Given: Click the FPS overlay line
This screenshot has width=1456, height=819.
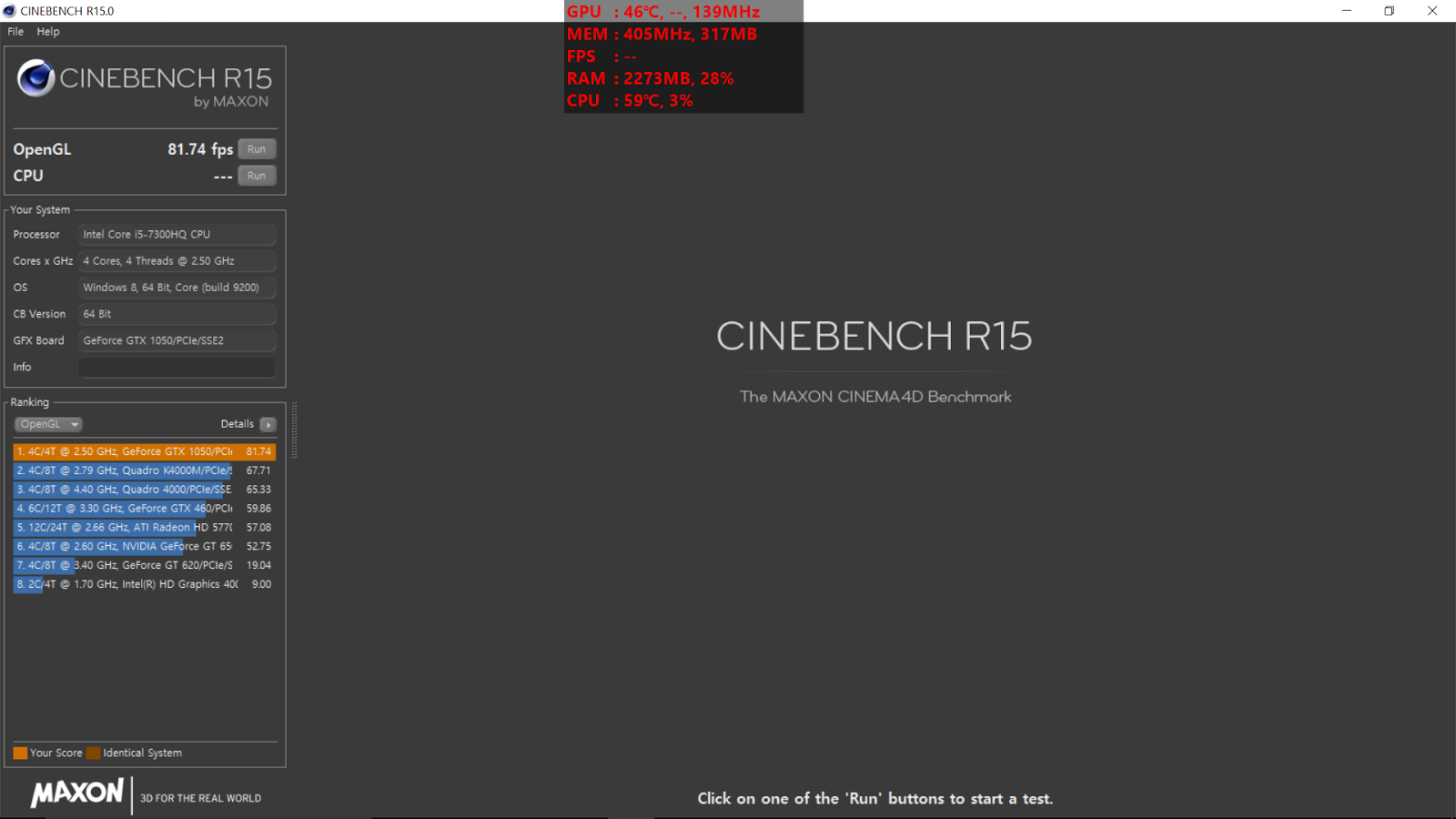Looking at the screenshot, I should point(602,56).
